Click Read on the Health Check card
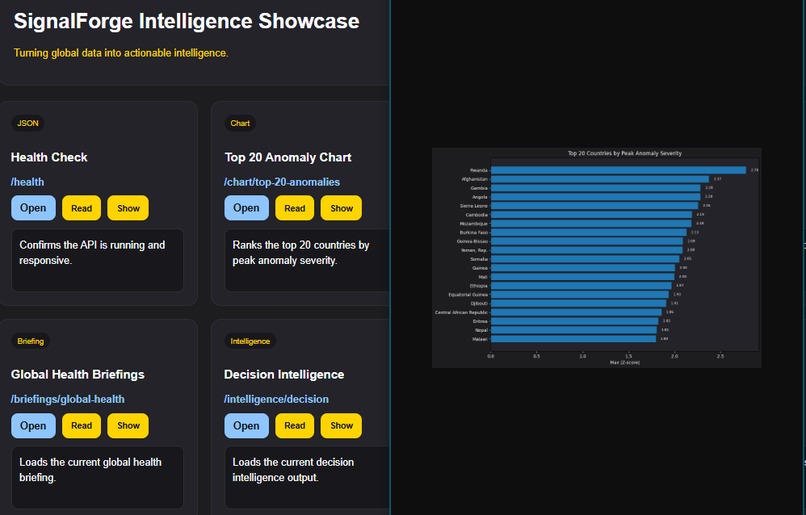 point(81,208)
